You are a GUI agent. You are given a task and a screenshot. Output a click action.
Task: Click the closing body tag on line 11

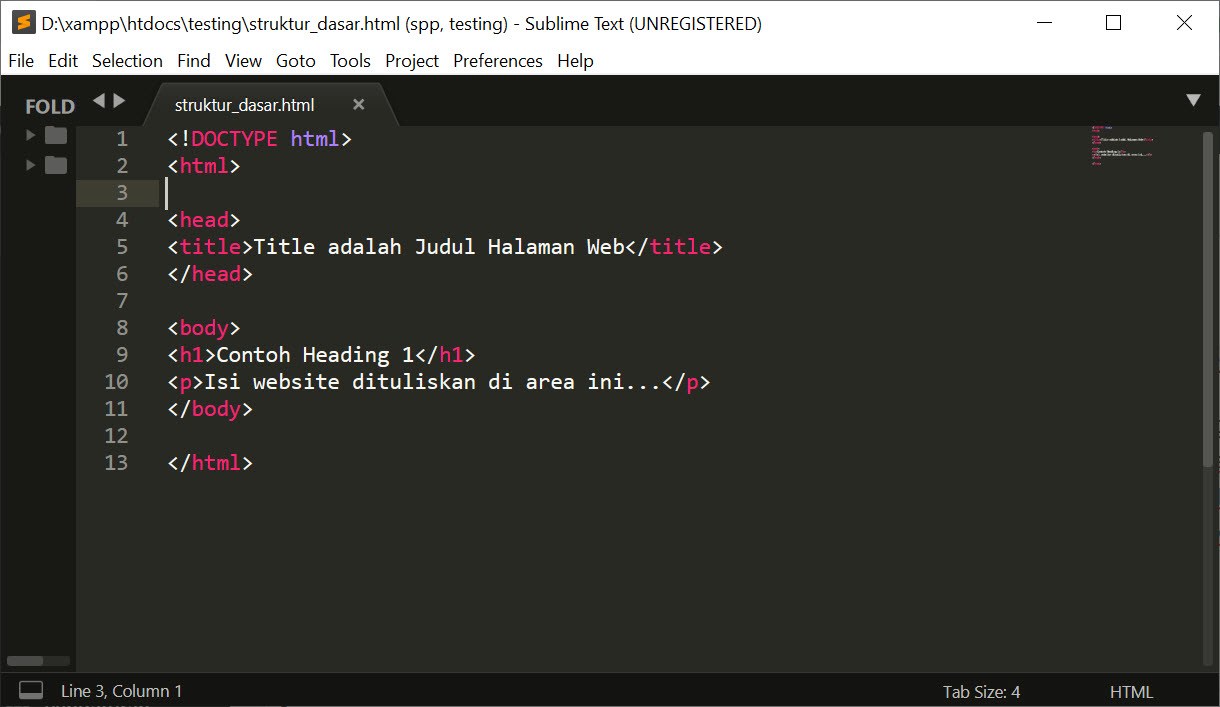click(x=210, y=409)
